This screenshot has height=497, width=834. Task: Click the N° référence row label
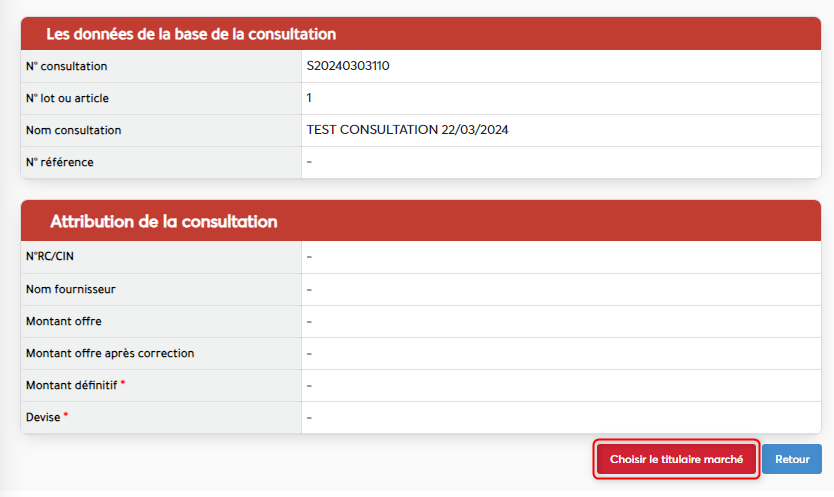[60, 162]
